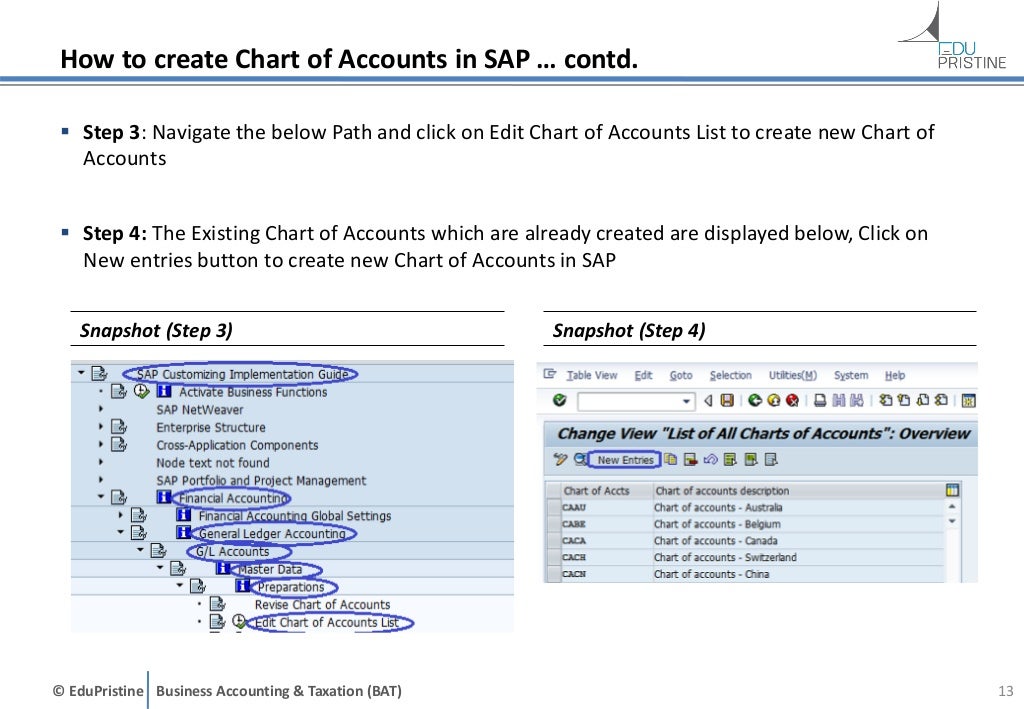
Task: Open the command field dropdown arrow
Action: (687, 401)
